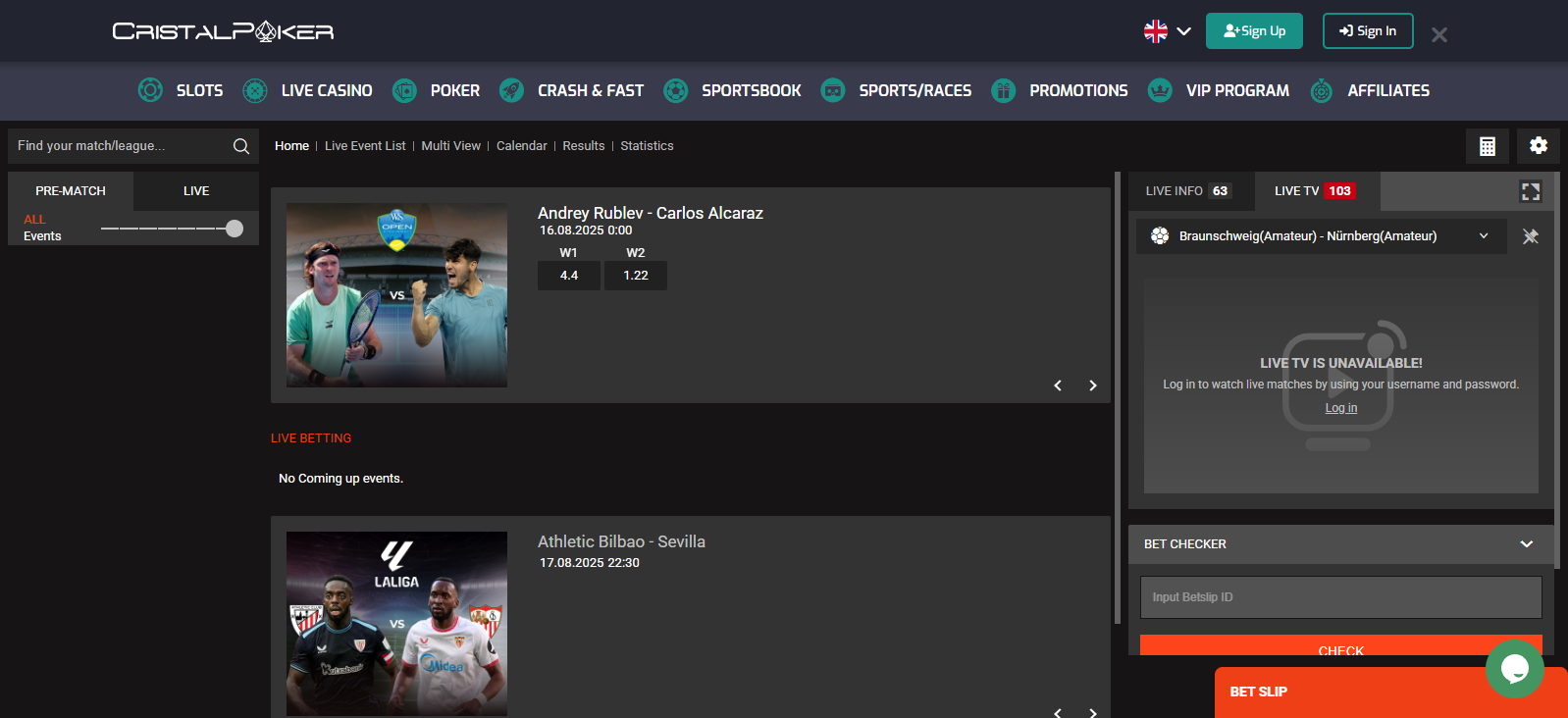The height and width of the screenshot is (718, 1568).
Task: Open the Live TV tab
Action: click(x=1317, y=191)
